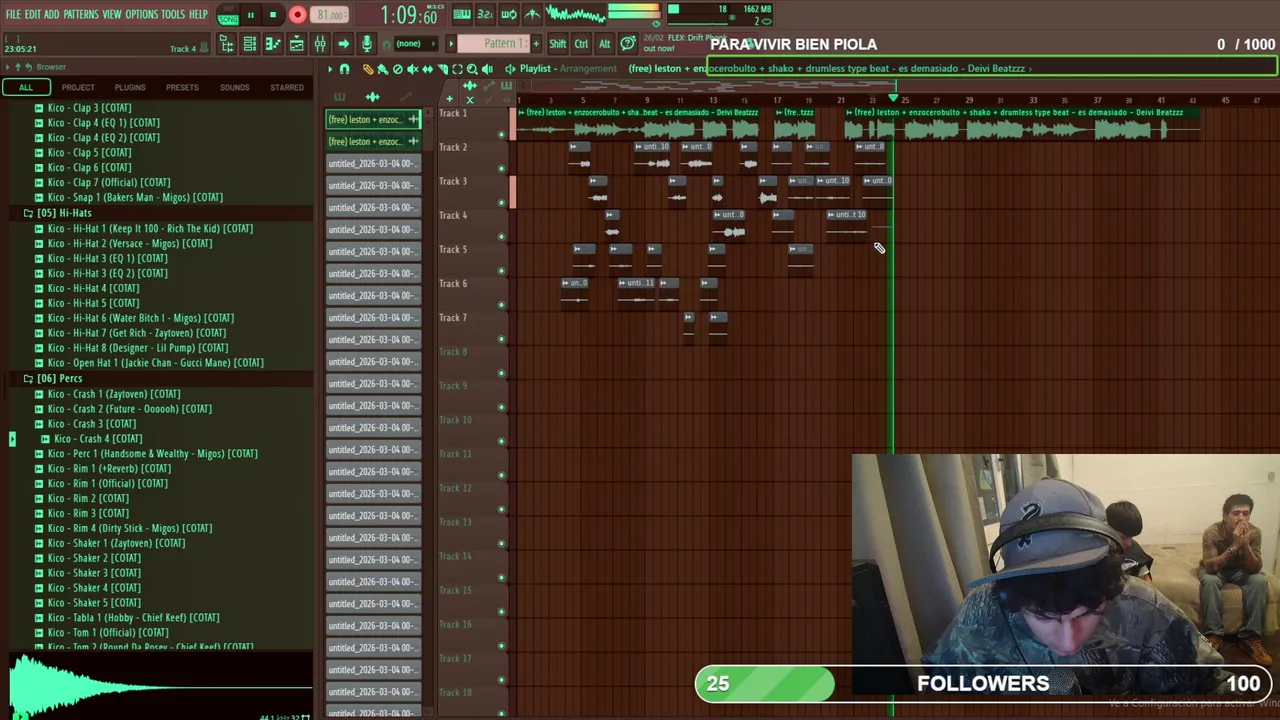Select the Mute tool in playlist toolbar
The image size is (1280, 720).
[413, 69]
